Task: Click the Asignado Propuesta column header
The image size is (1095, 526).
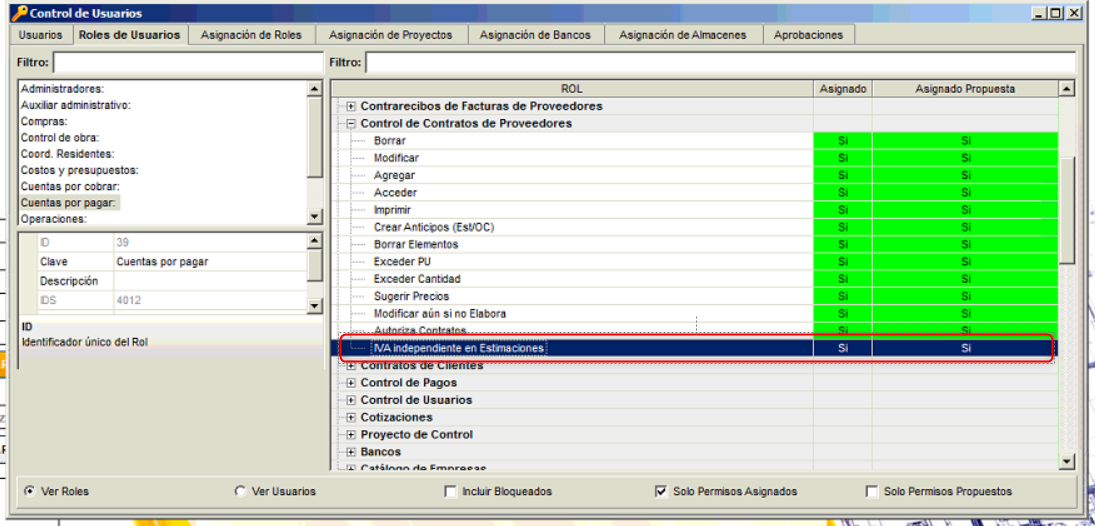Action: point(965,89)
